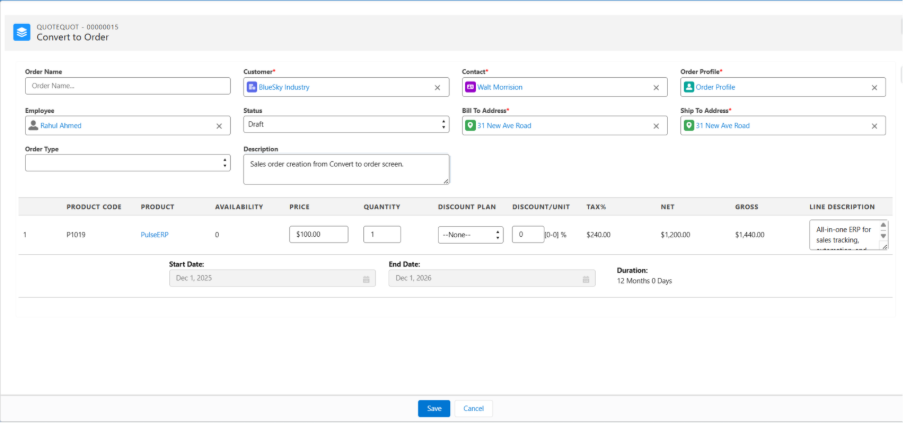Open the Start Date calendar picker

tap(366, 279)
